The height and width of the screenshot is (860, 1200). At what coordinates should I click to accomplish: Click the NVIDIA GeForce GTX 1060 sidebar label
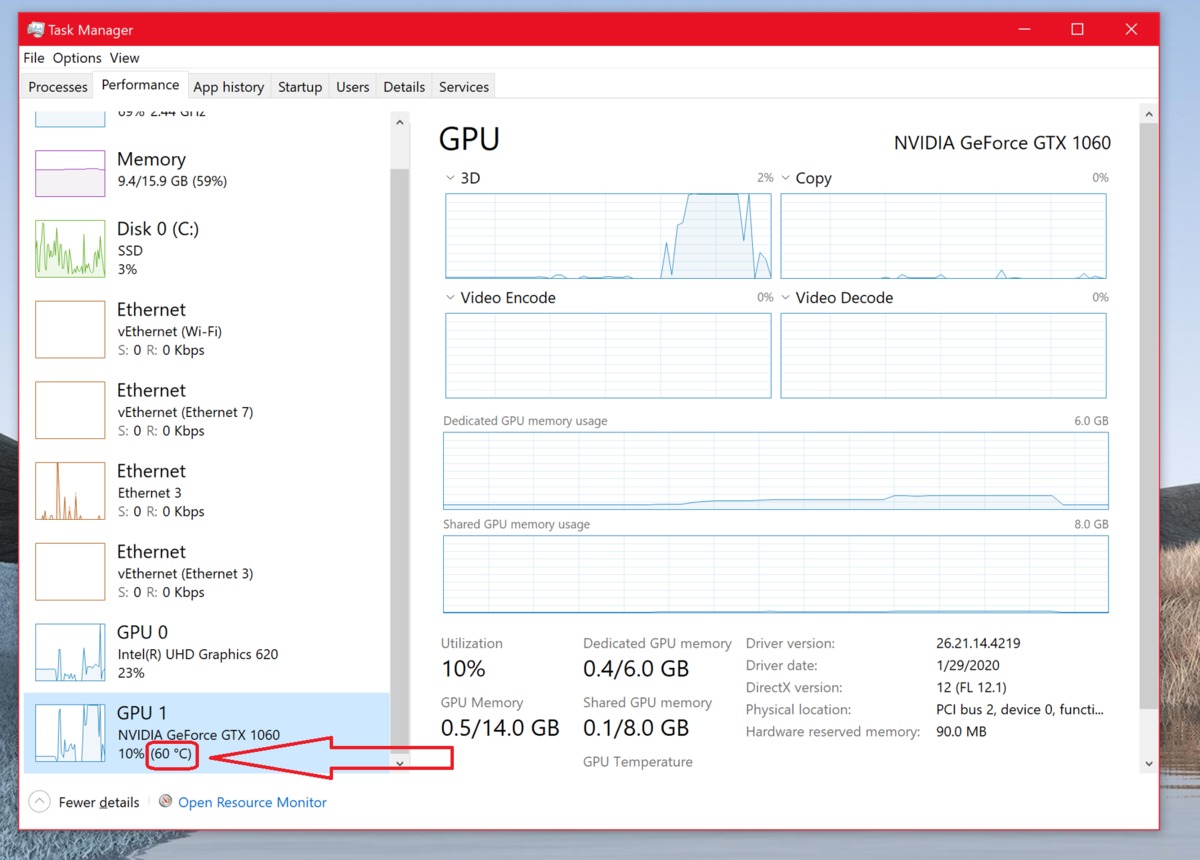point(199,735)
